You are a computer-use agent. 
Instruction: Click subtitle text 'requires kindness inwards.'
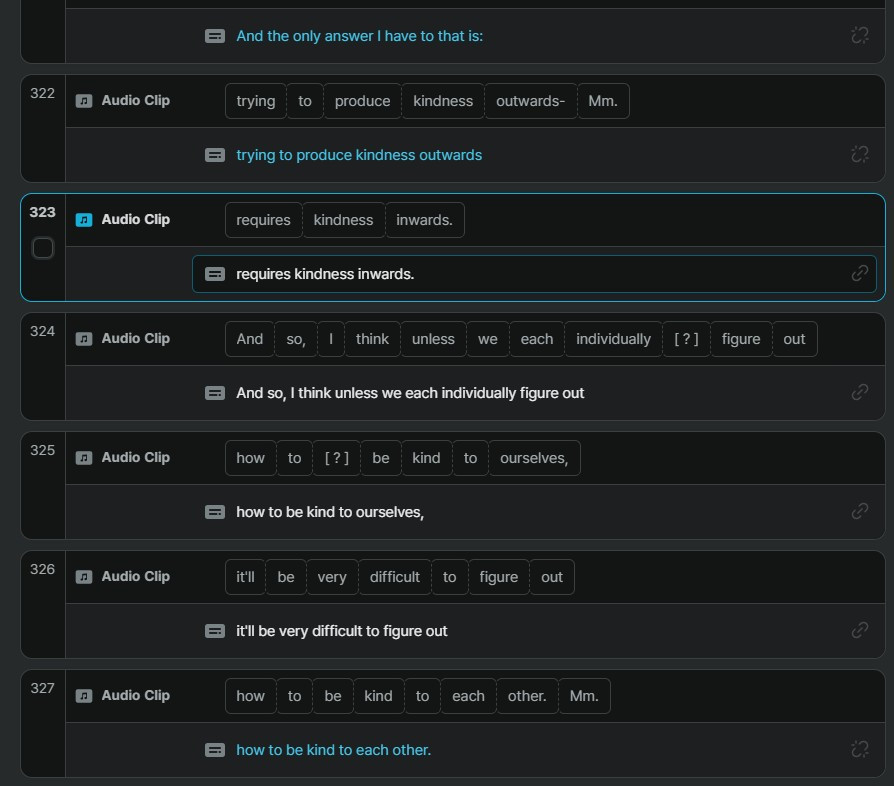pos(325,274)
